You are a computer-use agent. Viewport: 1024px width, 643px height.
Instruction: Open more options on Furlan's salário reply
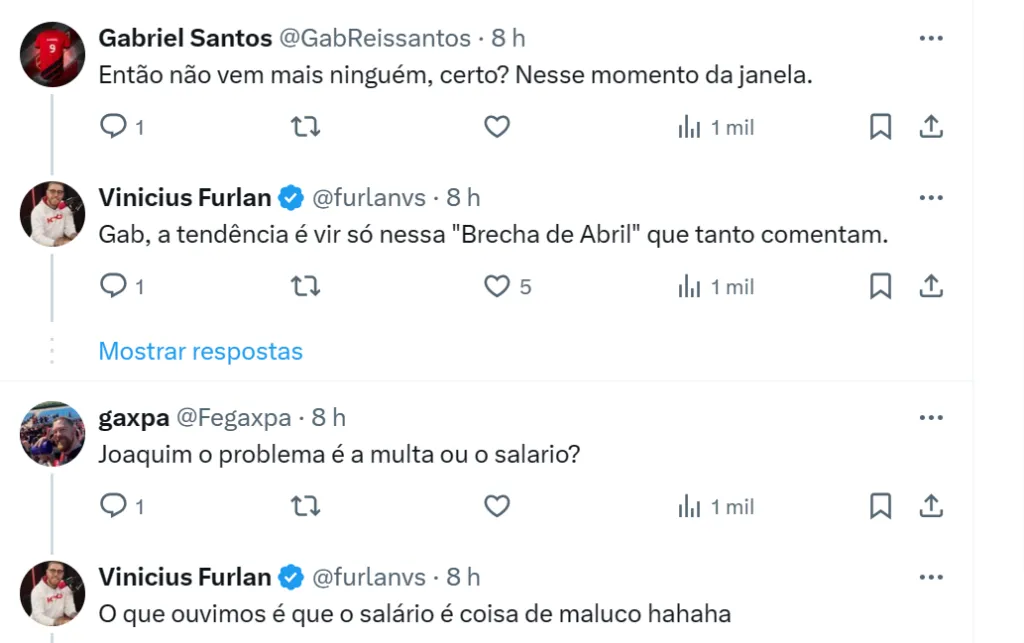point(931,578)
